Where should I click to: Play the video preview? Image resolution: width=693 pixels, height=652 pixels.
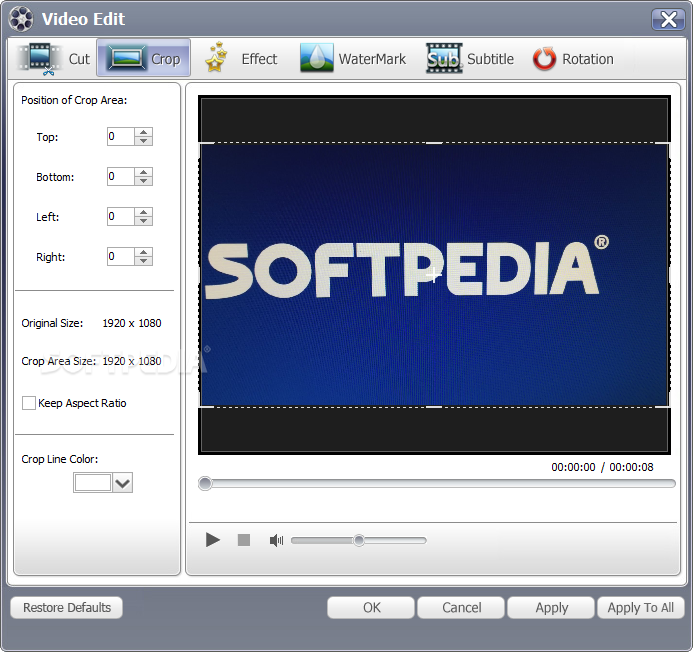point(213,540)
